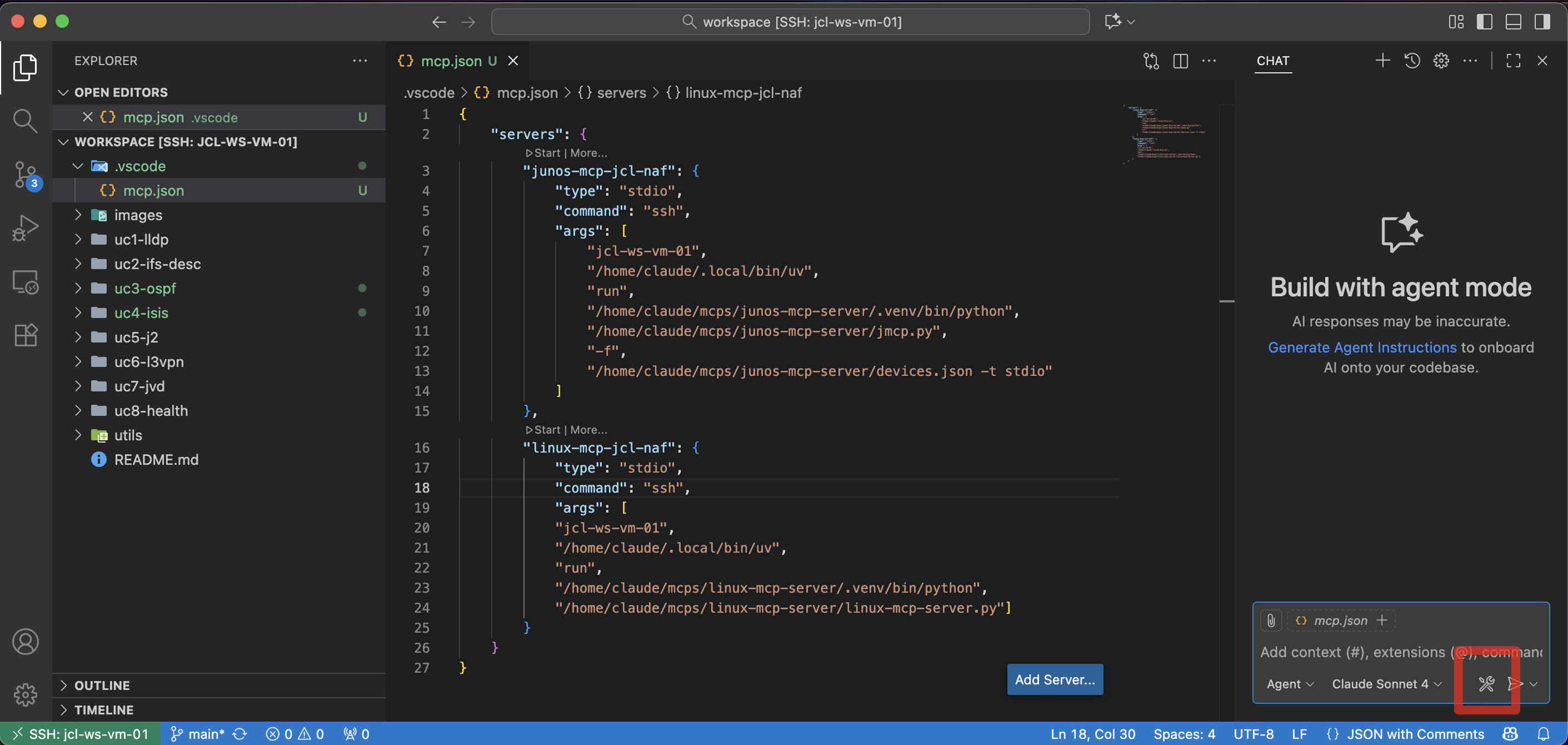Go back with the left arrow
The width and height of the screenshot is (1568, 745).
[x=439, y=22]
